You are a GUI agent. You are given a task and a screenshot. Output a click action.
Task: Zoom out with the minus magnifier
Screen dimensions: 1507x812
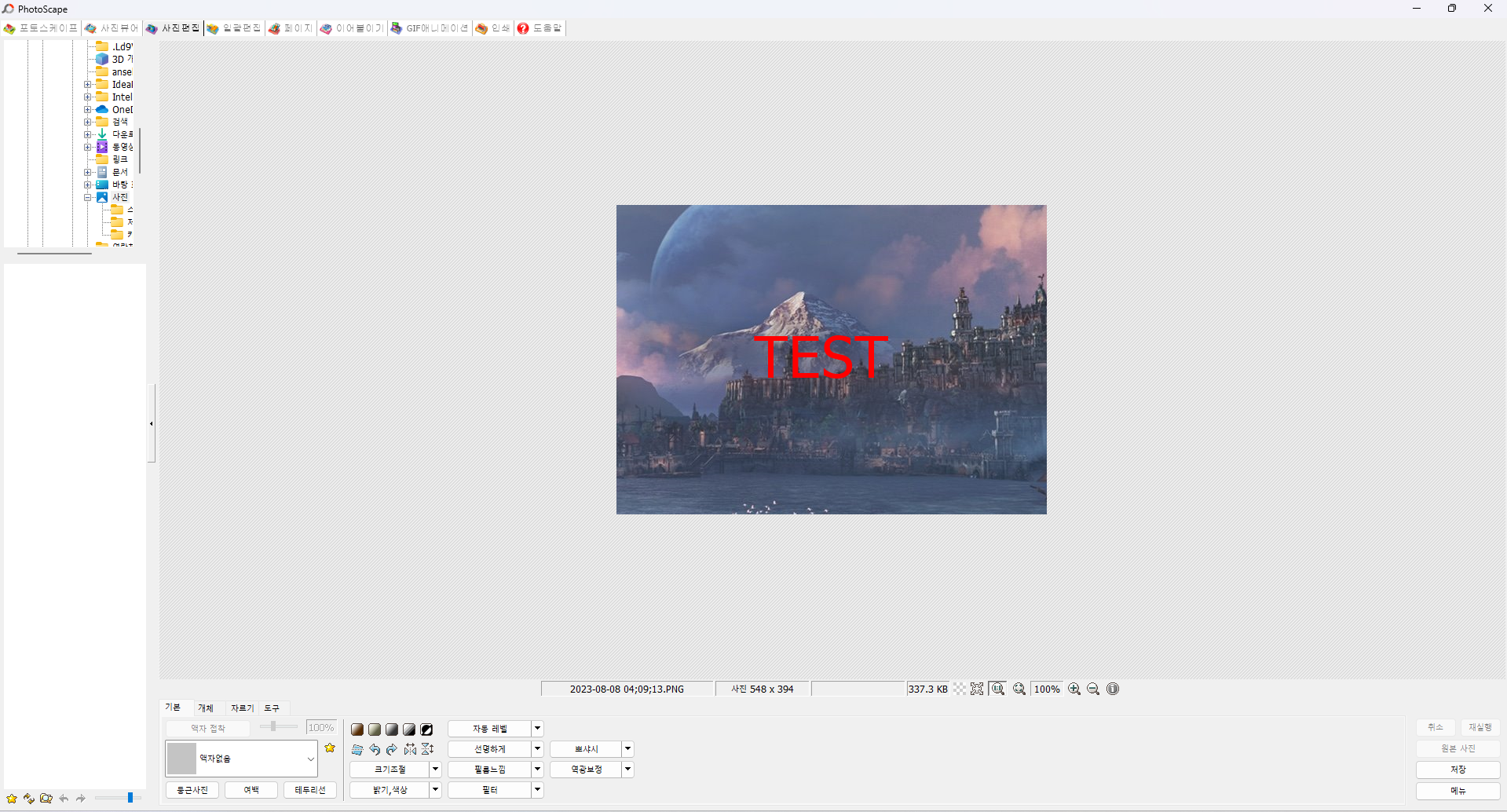coord(1093,689)
